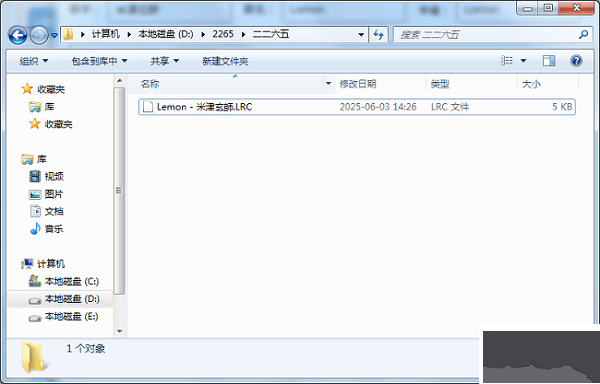Open the 包含到库中 menu

99,61
